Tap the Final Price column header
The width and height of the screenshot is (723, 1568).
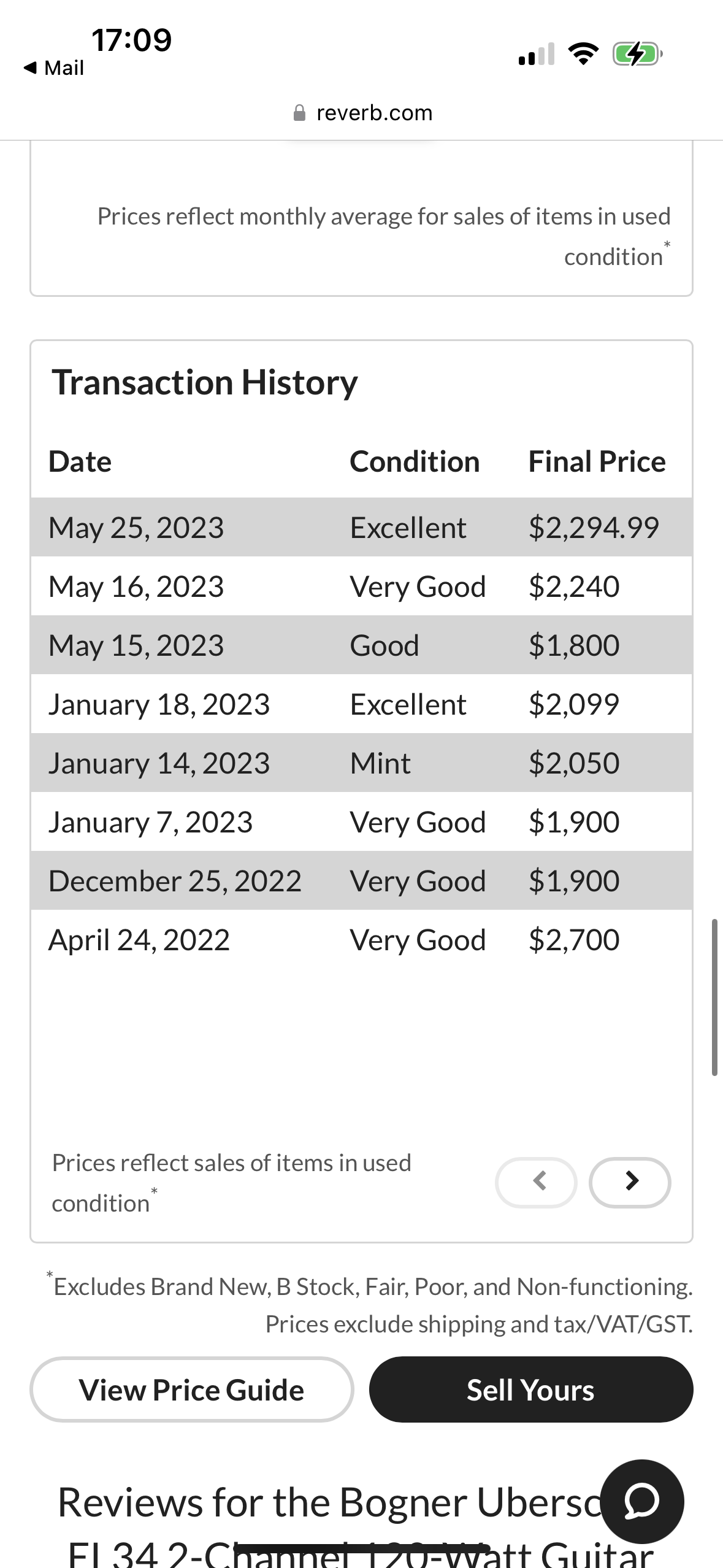point(597,461)
